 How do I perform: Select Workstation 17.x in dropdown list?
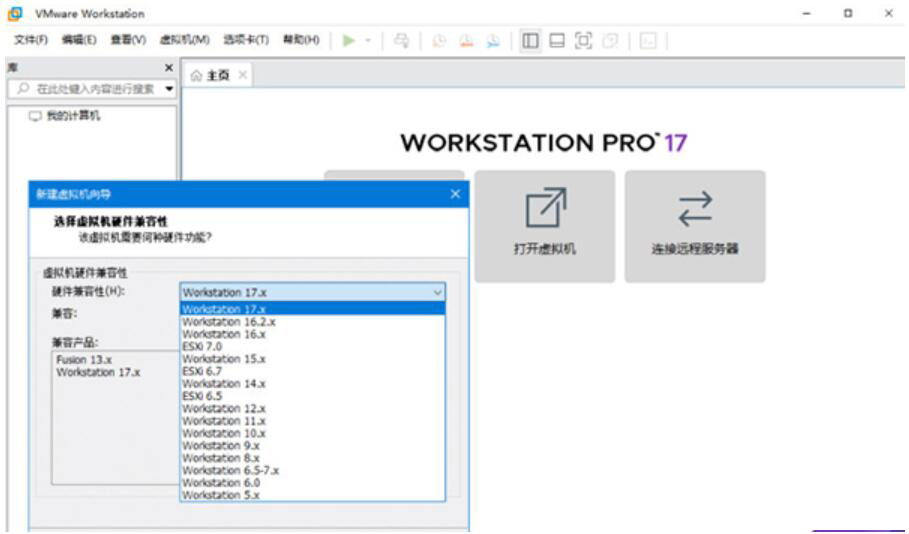click(x=312, y=309)
